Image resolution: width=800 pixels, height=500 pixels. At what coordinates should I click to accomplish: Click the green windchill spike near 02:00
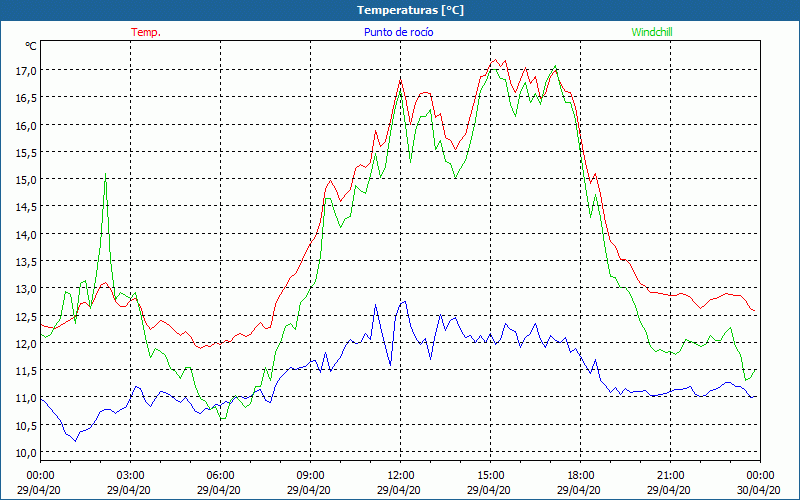(x=105, y=175)
